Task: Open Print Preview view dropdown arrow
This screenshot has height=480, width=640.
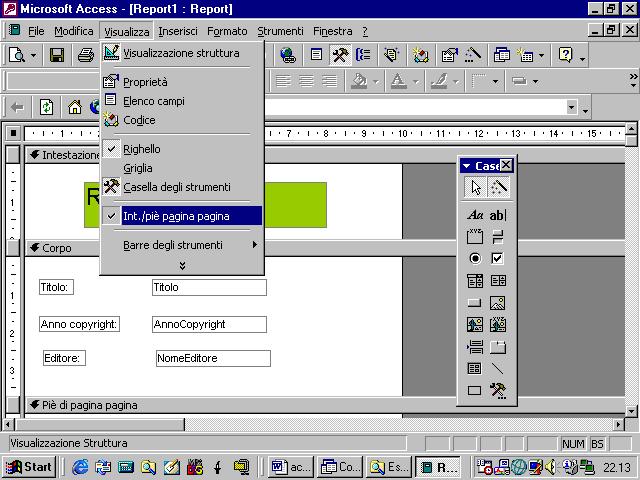Action: click(33, 55)
